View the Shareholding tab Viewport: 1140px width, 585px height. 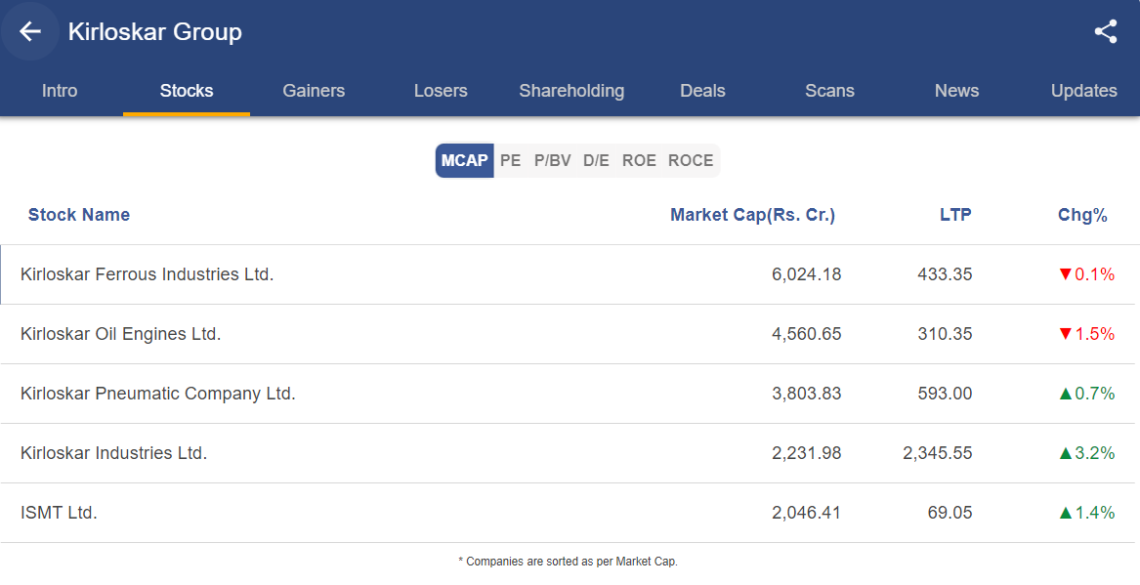571,91
